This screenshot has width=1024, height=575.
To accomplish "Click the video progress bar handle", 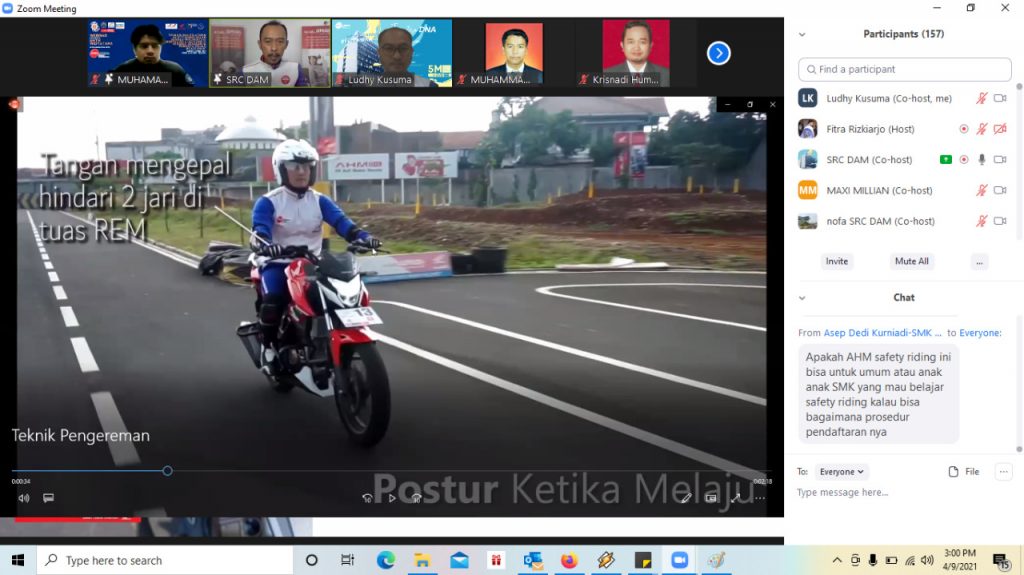I will (167, 470).
